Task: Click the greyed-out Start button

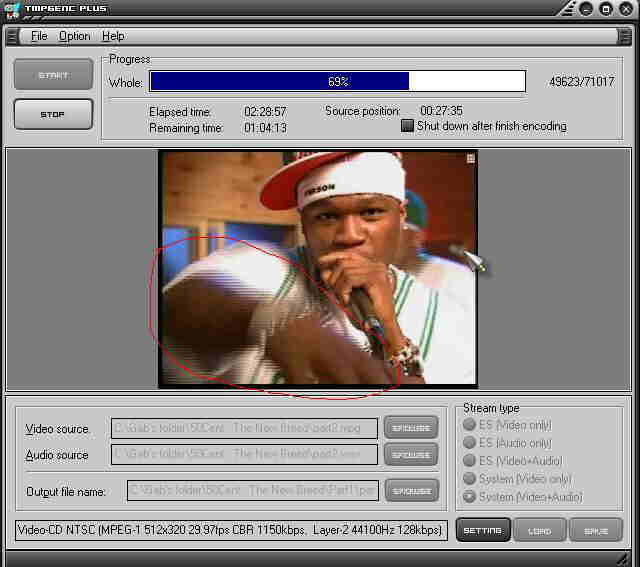Action: click(53, 75)
